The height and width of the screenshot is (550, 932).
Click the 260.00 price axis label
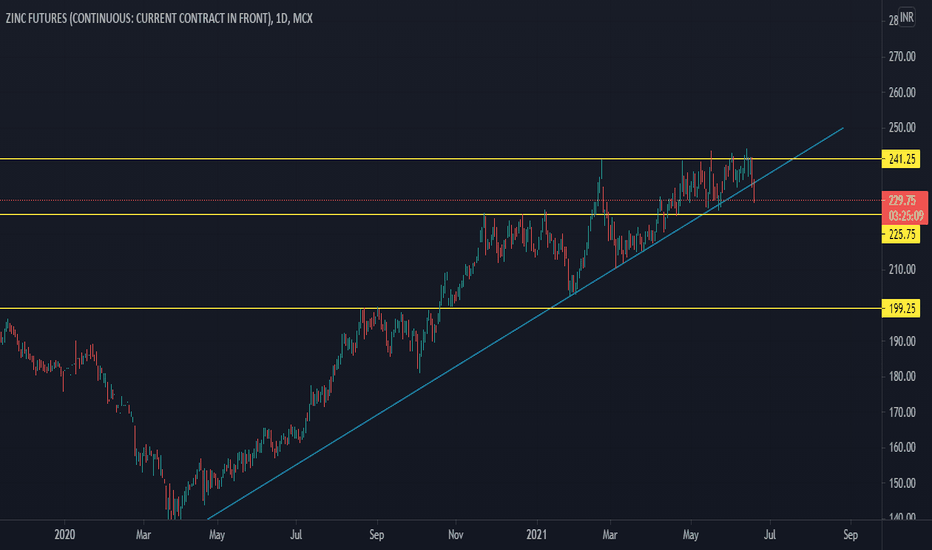click(902, 93)
